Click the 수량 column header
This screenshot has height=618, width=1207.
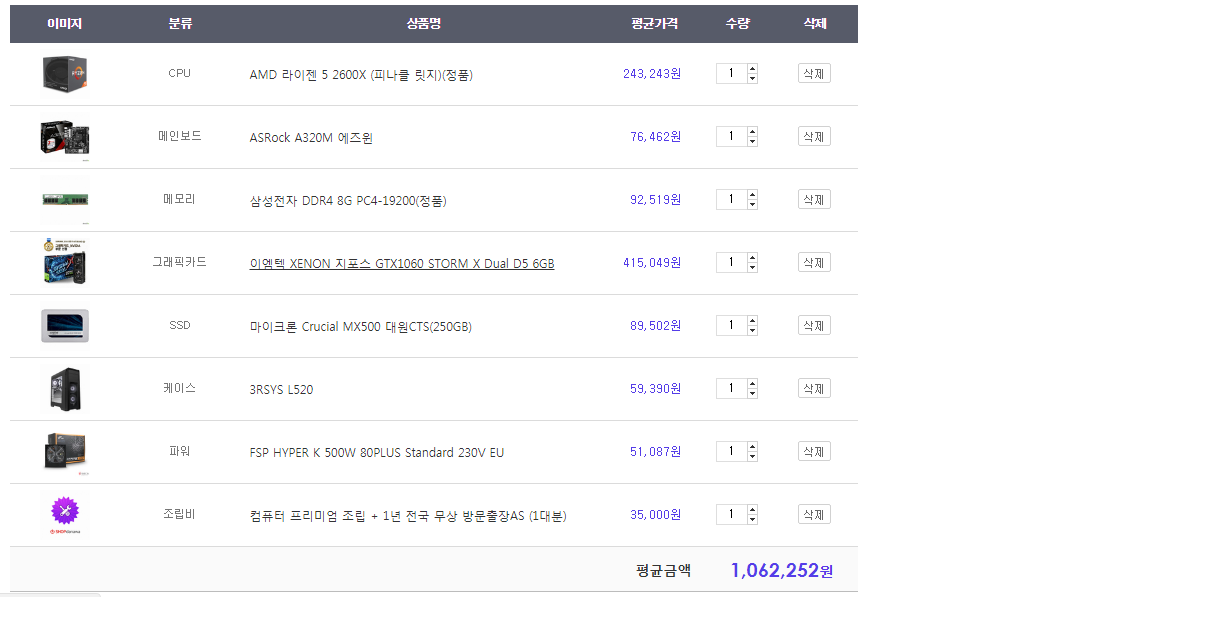pyautogui.click(x=738, y=24)
